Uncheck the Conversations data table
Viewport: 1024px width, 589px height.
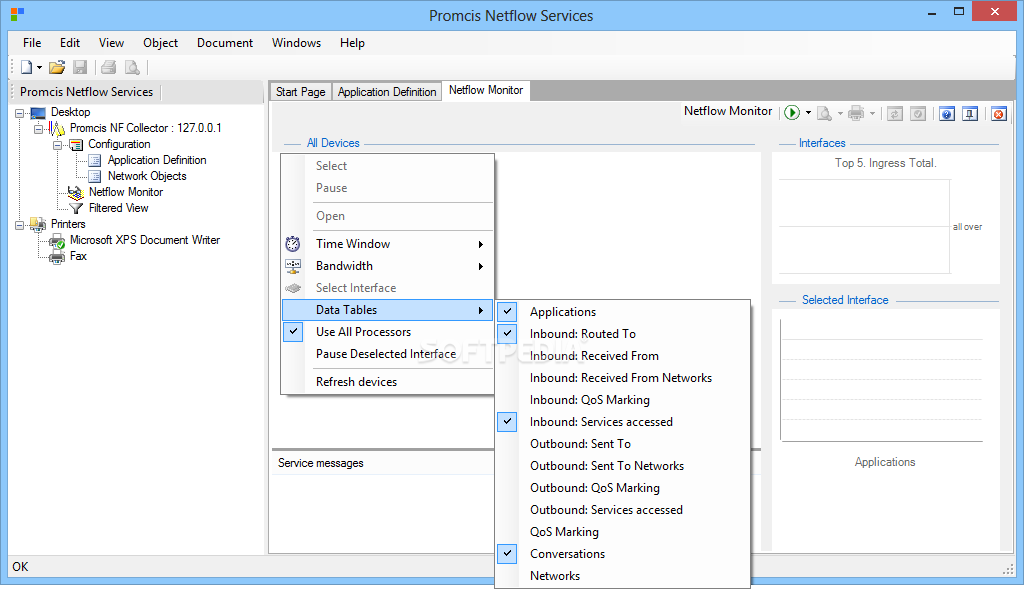[507, 554]
